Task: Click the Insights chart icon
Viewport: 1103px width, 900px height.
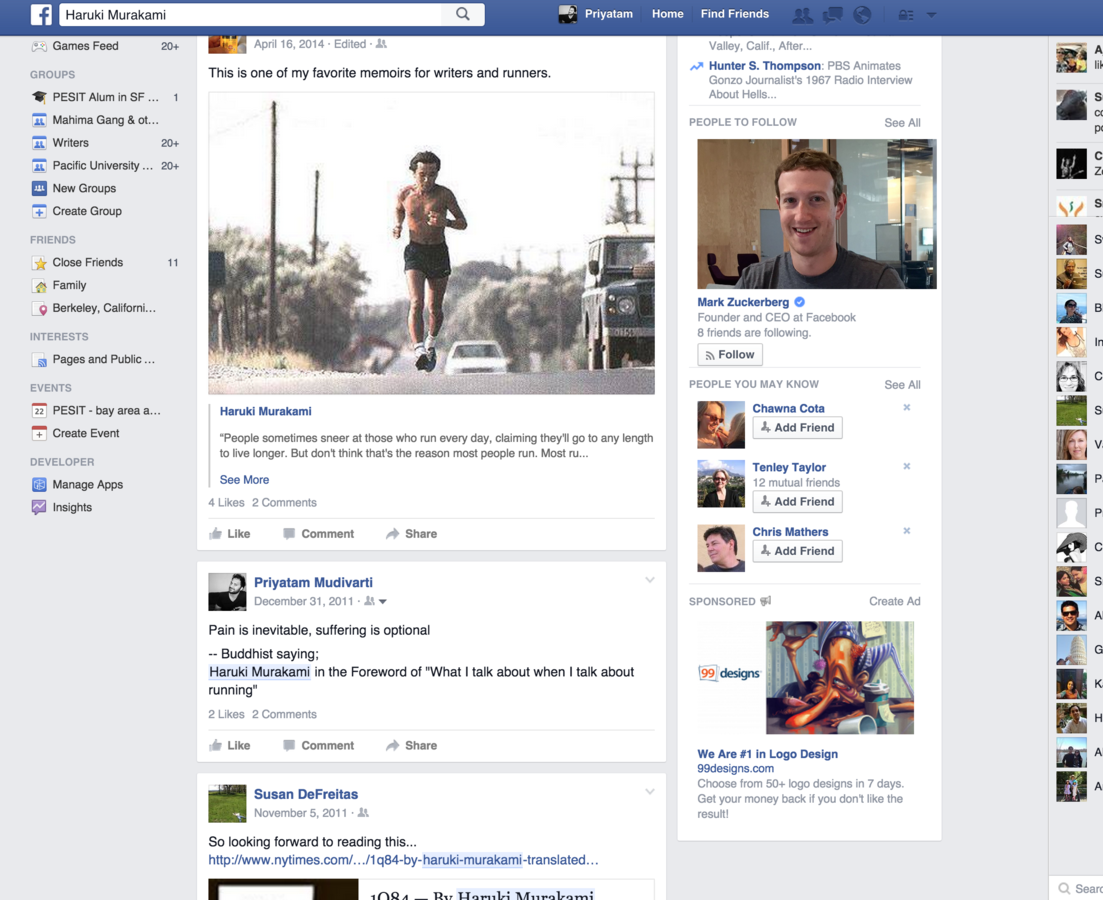Action: (39, 507)
